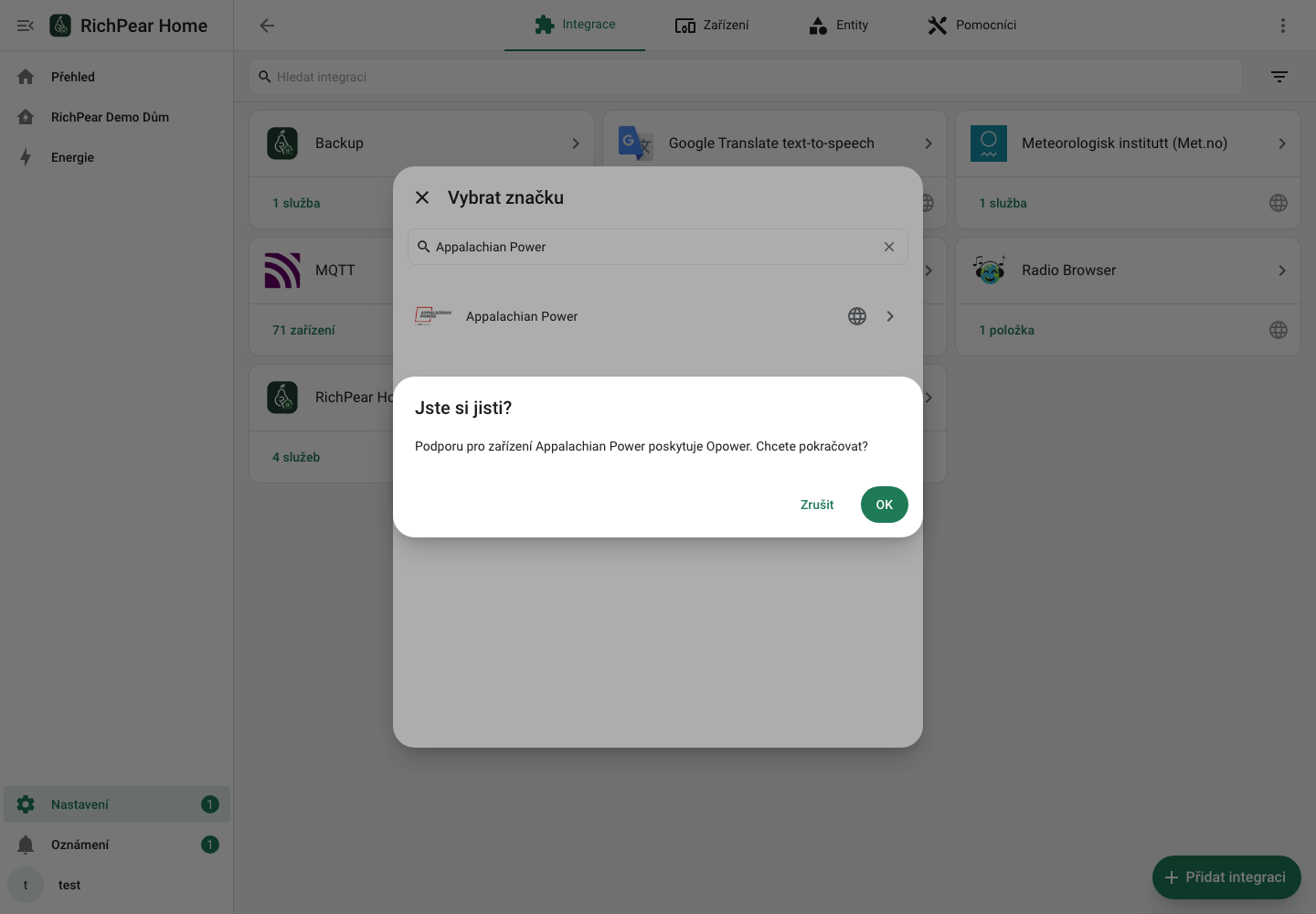Click the Přidat integraci button
The height and width of the screenshot is (914, 1316).
point(1226,877)
